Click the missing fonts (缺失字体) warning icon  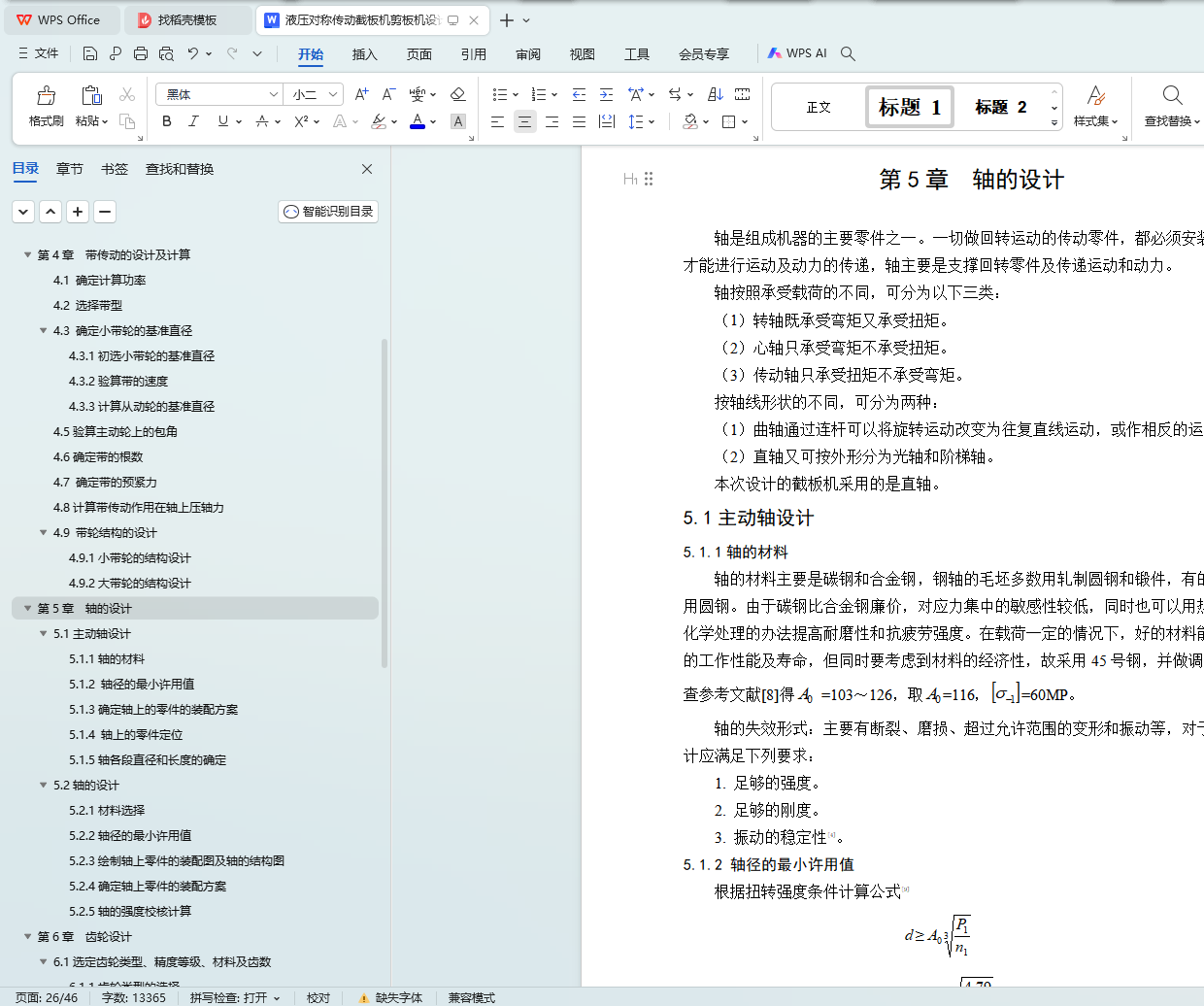tap(363, 997)
